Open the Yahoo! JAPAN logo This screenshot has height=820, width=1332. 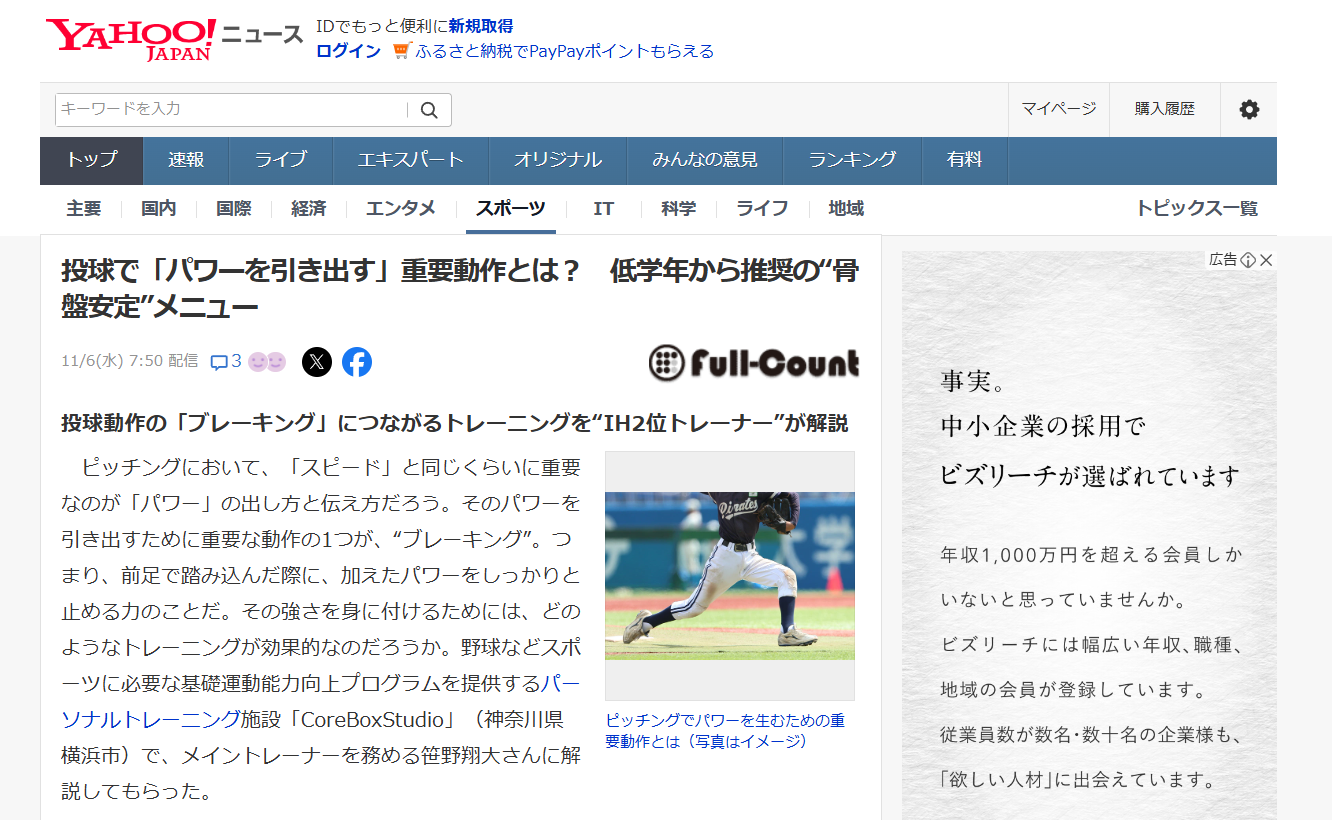coord(131,39)
